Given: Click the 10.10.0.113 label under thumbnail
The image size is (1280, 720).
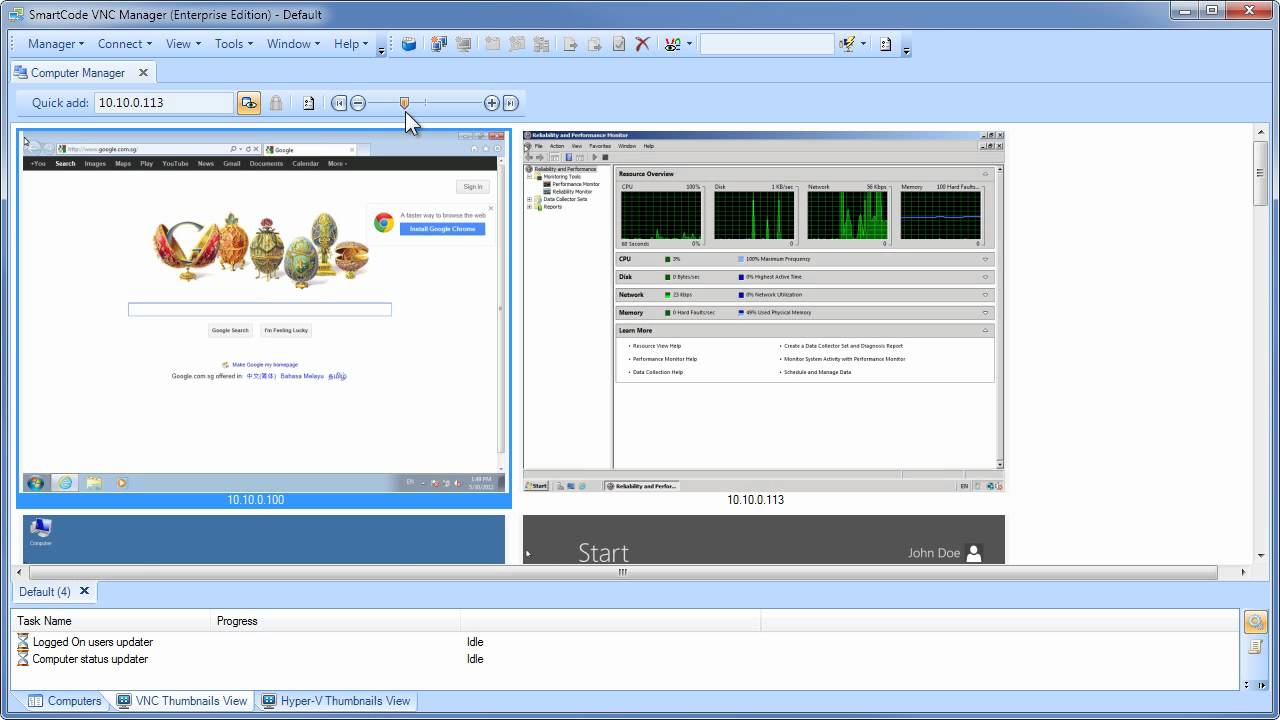Looking at the screenshot, I should pos(755,500).
